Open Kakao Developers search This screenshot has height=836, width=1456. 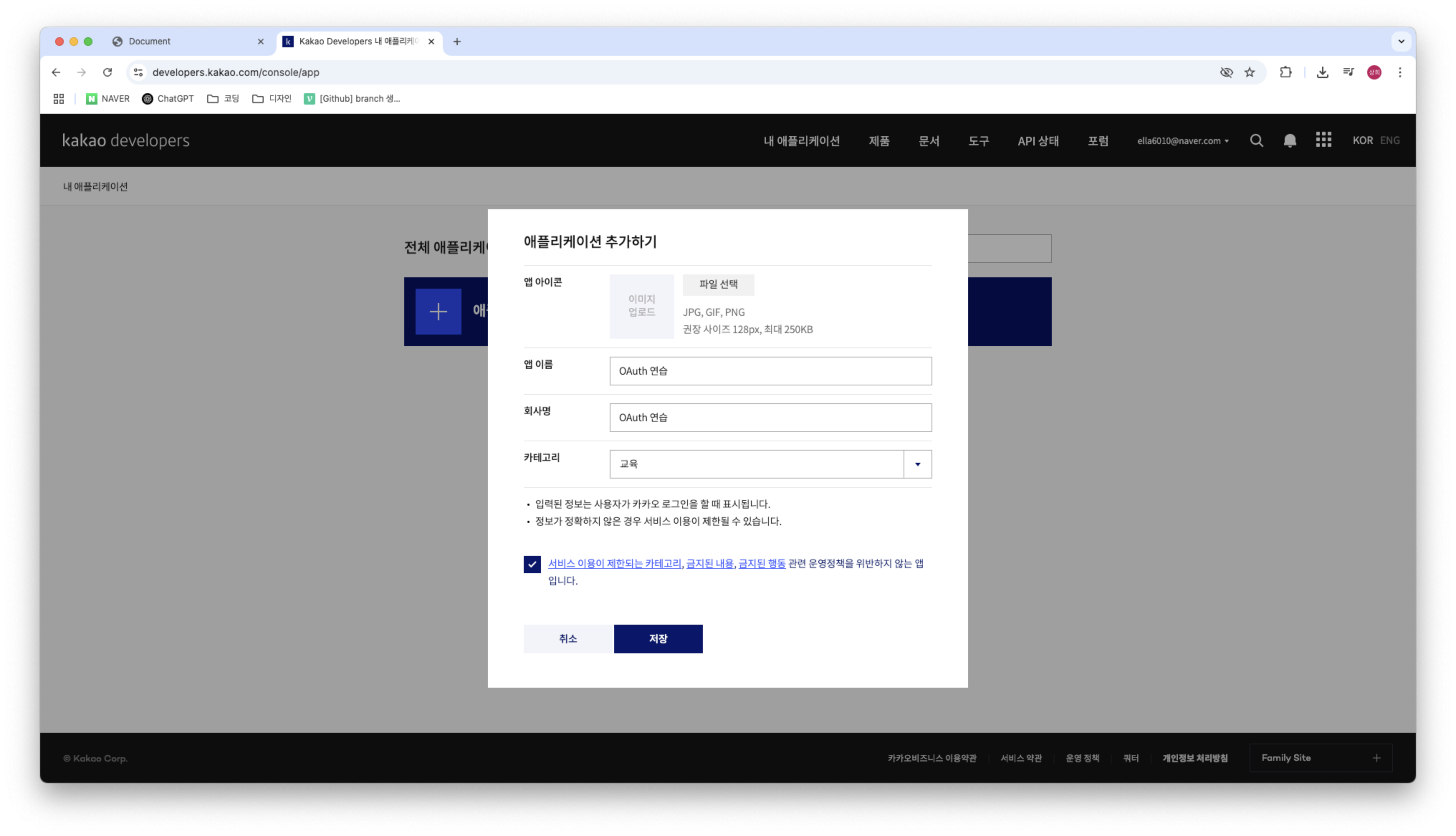1256,141
